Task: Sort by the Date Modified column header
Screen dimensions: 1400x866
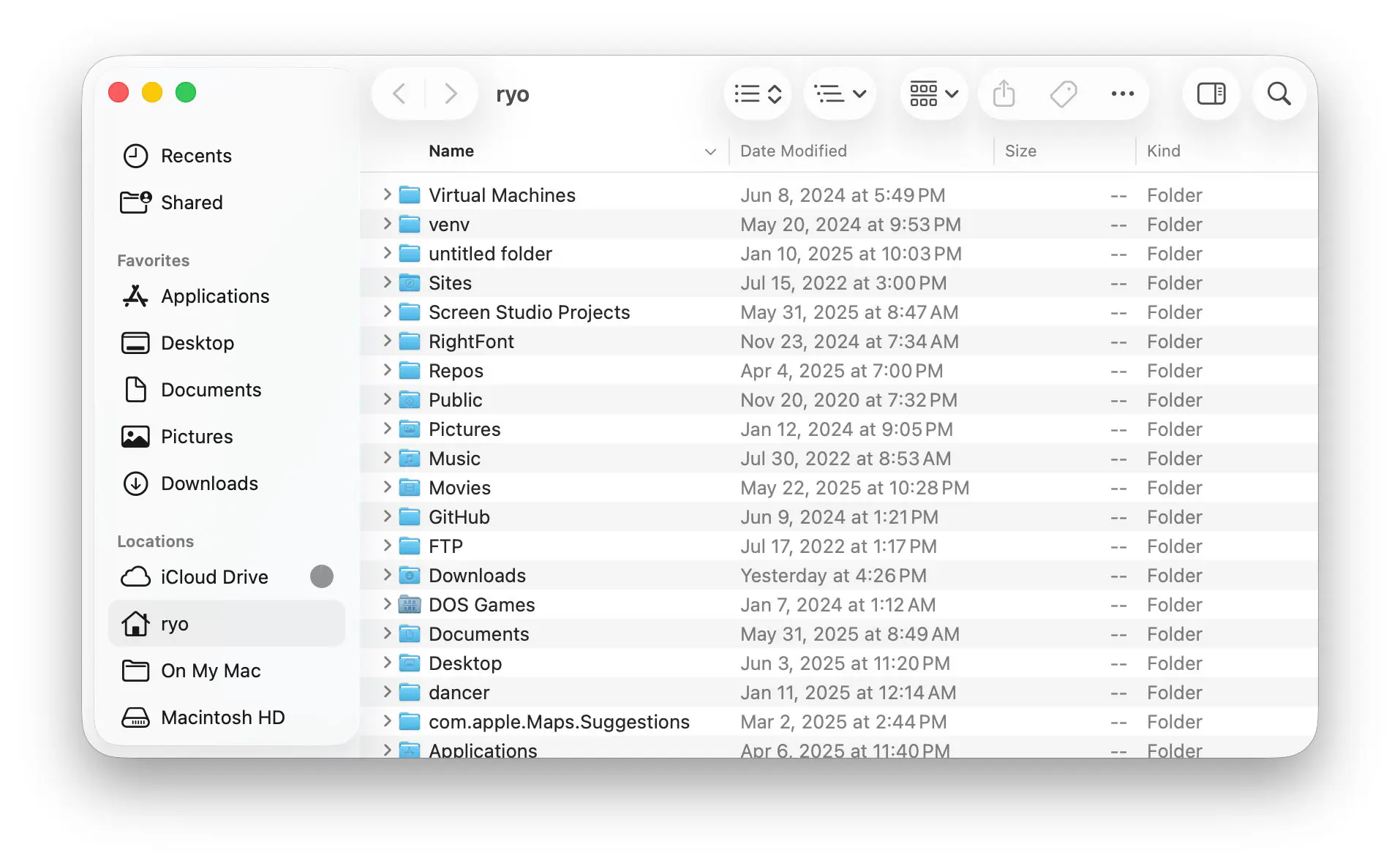Action: [x=793, y=151]
